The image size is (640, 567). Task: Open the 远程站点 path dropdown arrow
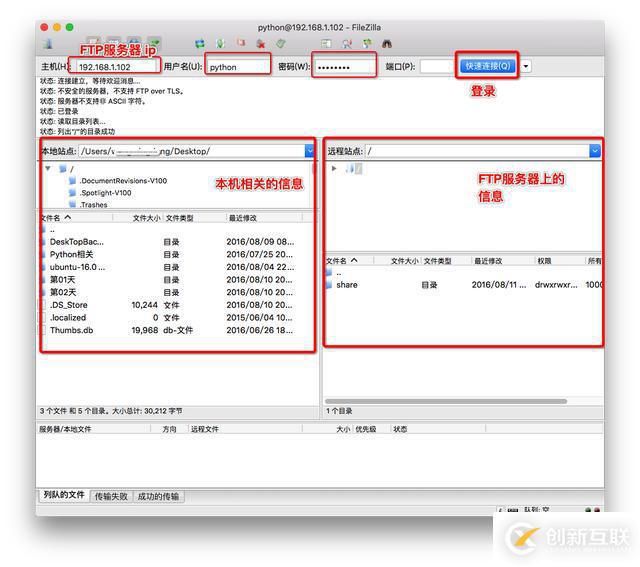[x=595, y=151]
